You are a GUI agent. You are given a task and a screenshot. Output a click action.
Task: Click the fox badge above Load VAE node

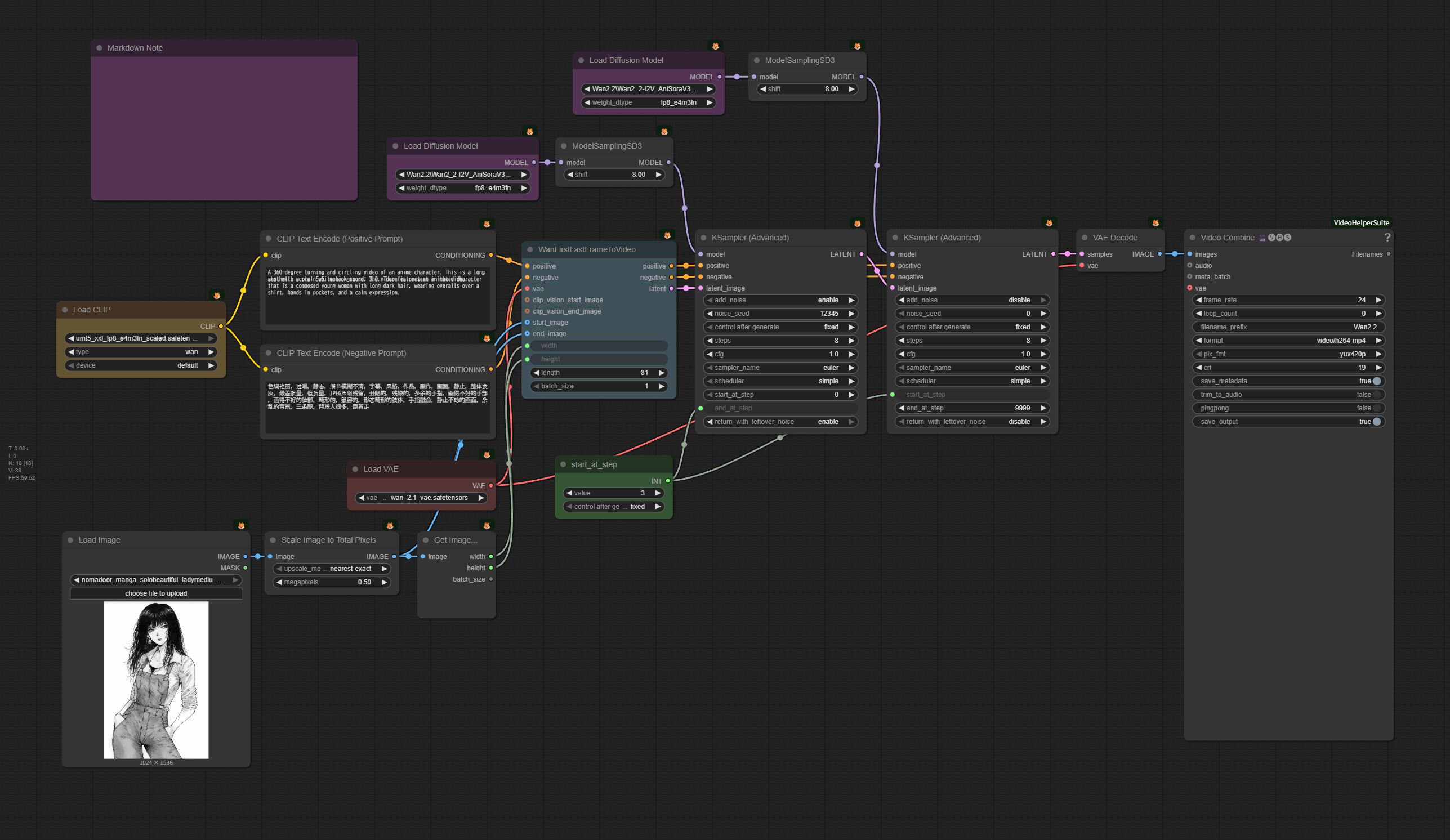pos(487,455)
